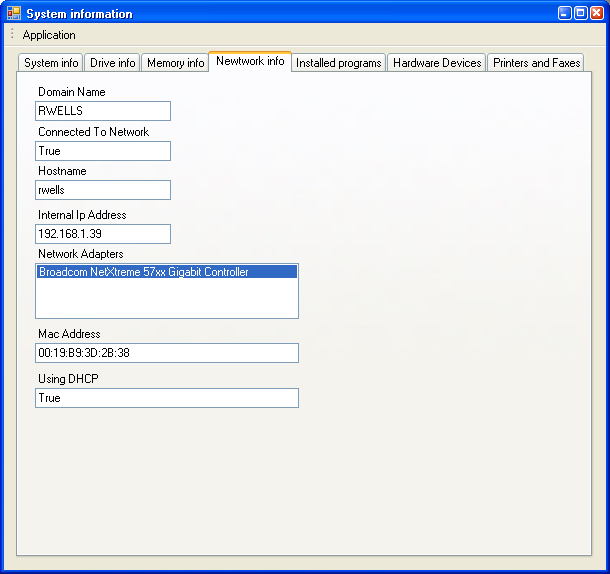Screen dimensions: 610x574
Task: Select the Memory info tab
Action: point(175,63)
